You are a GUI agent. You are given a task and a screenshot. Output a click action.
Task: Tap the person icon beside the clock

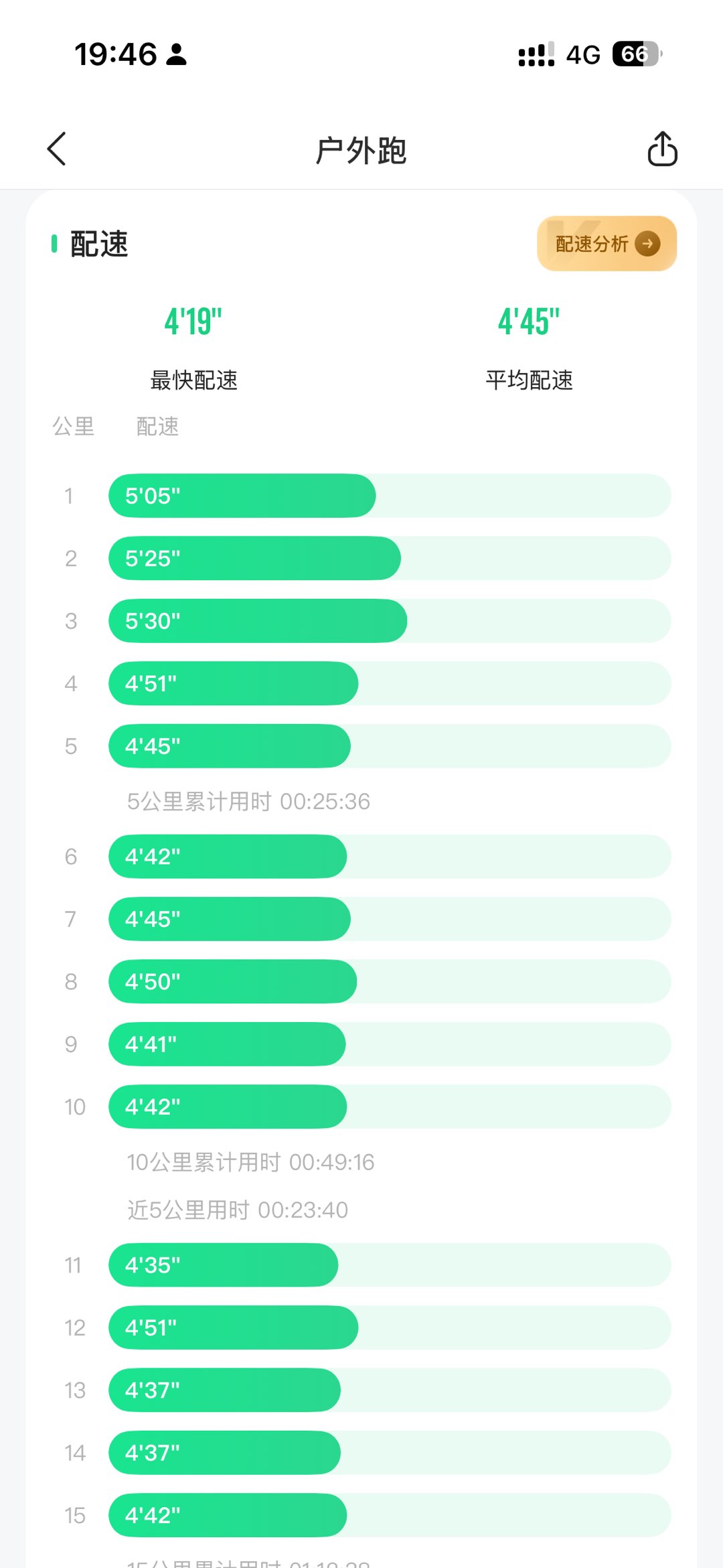[177, 54]
